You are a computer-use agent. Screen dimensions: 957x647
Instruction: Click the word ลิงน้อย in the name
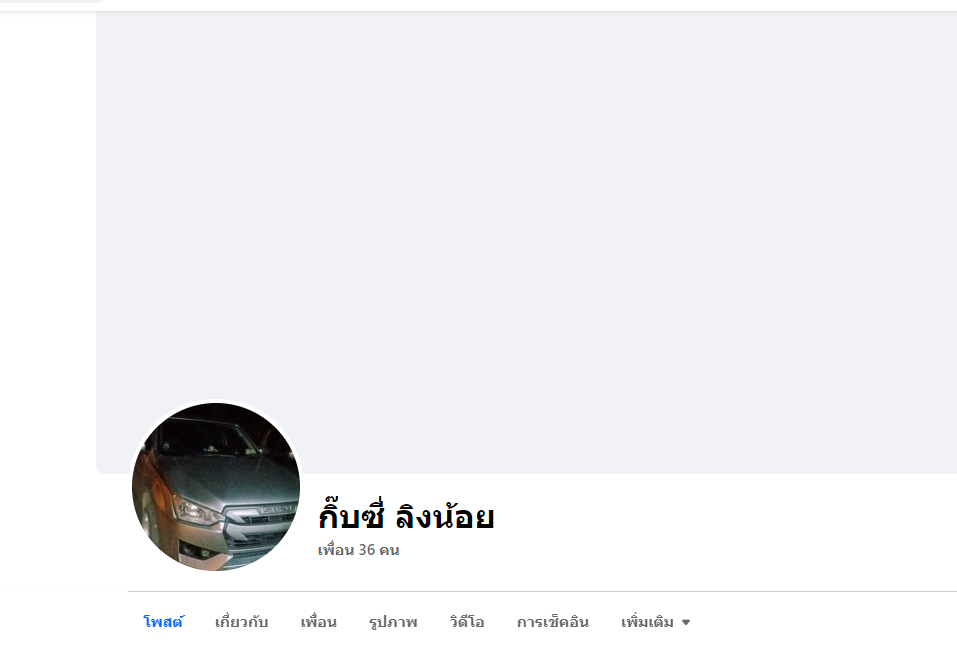click(444, 516)
